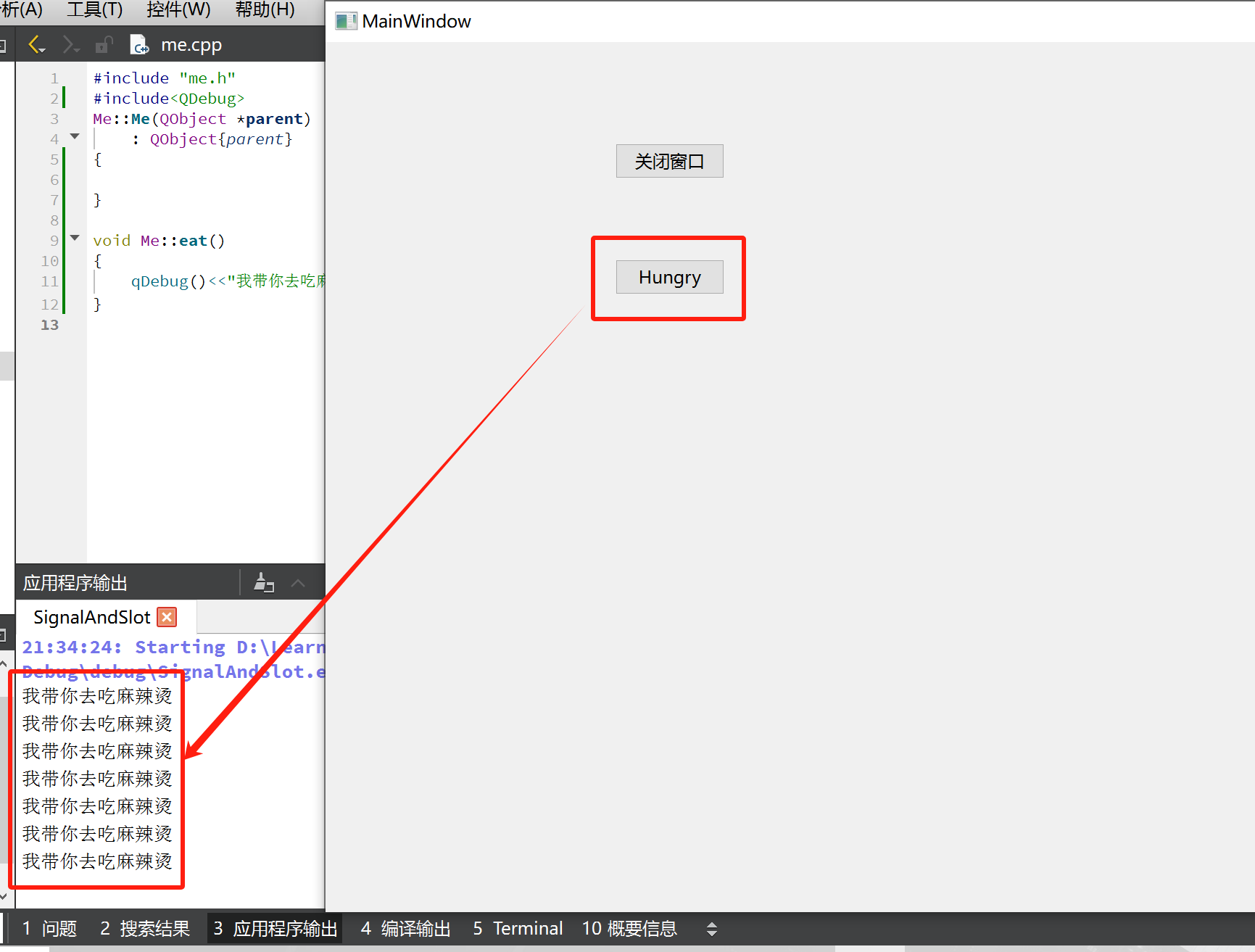Collapse the eat function fold at line 9
Image resolution: width=1255 pixels, height=952 pixels.
[x=75, y=238]
